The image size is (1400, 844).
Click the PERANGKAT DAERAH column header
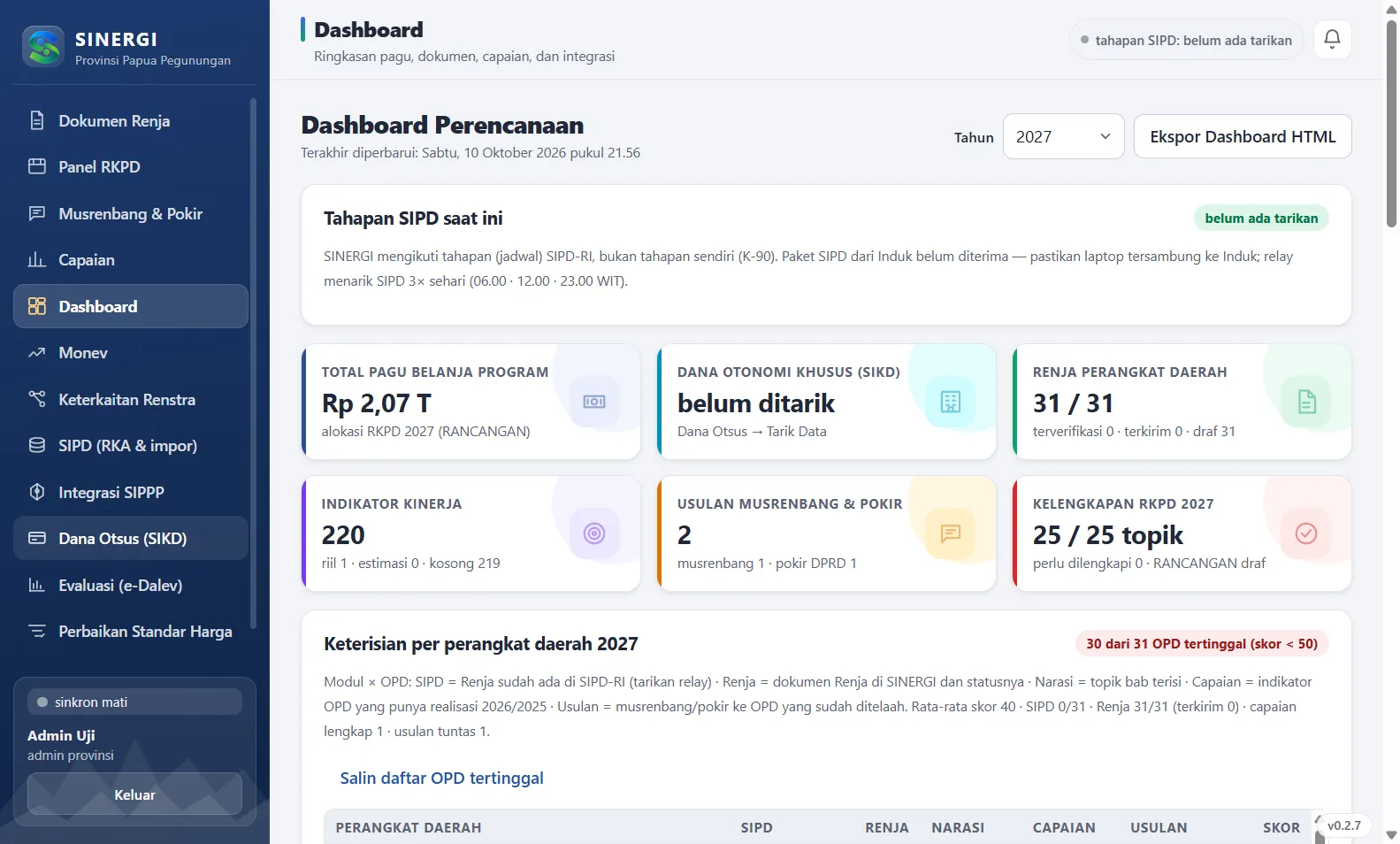[409, 828]
